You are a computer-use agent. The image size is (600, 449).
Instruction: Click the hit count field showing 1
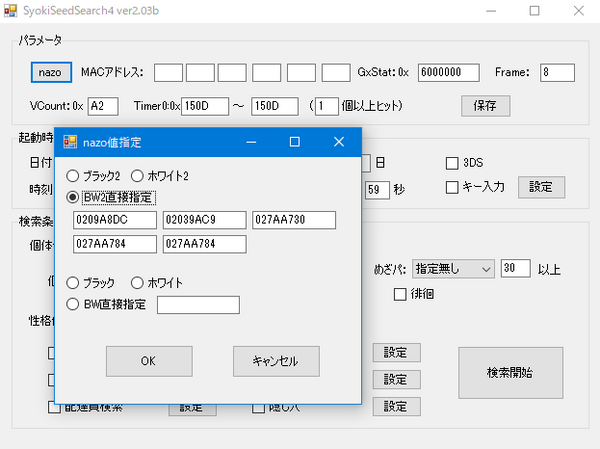tap(327, 106)
